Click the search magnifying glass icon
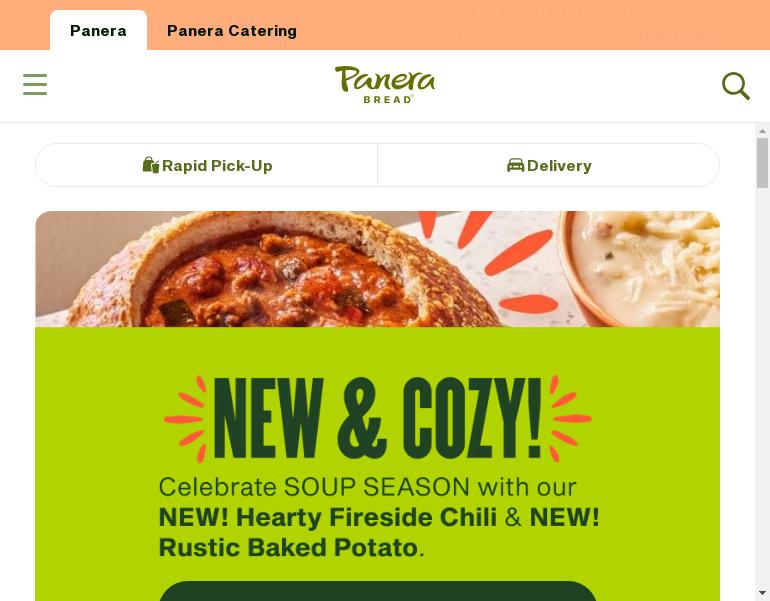This screenshot has width=770, height=601. click(x=736, y=86)
